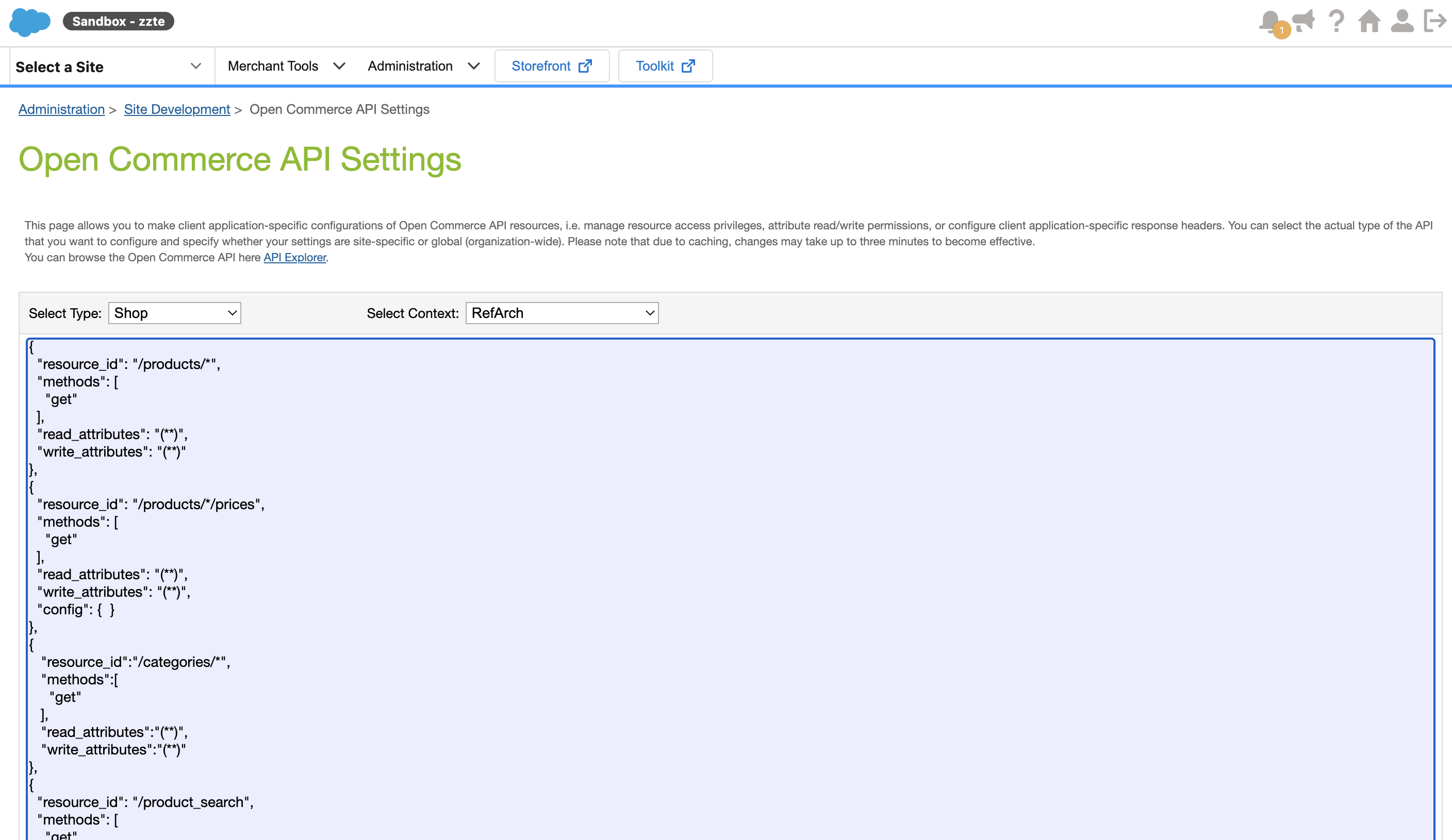Click the Salesforce cloud logo

click(30, 22)
